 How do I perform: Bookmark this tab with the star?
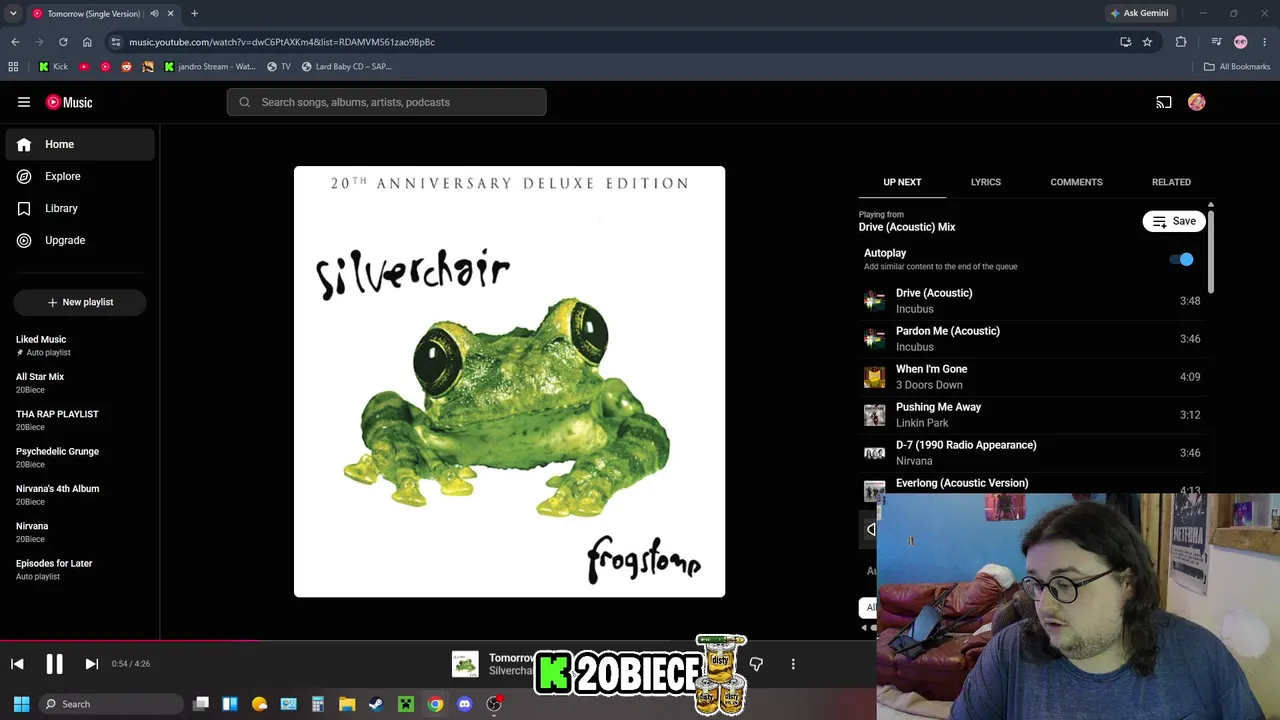click(x=1147, y=42)
